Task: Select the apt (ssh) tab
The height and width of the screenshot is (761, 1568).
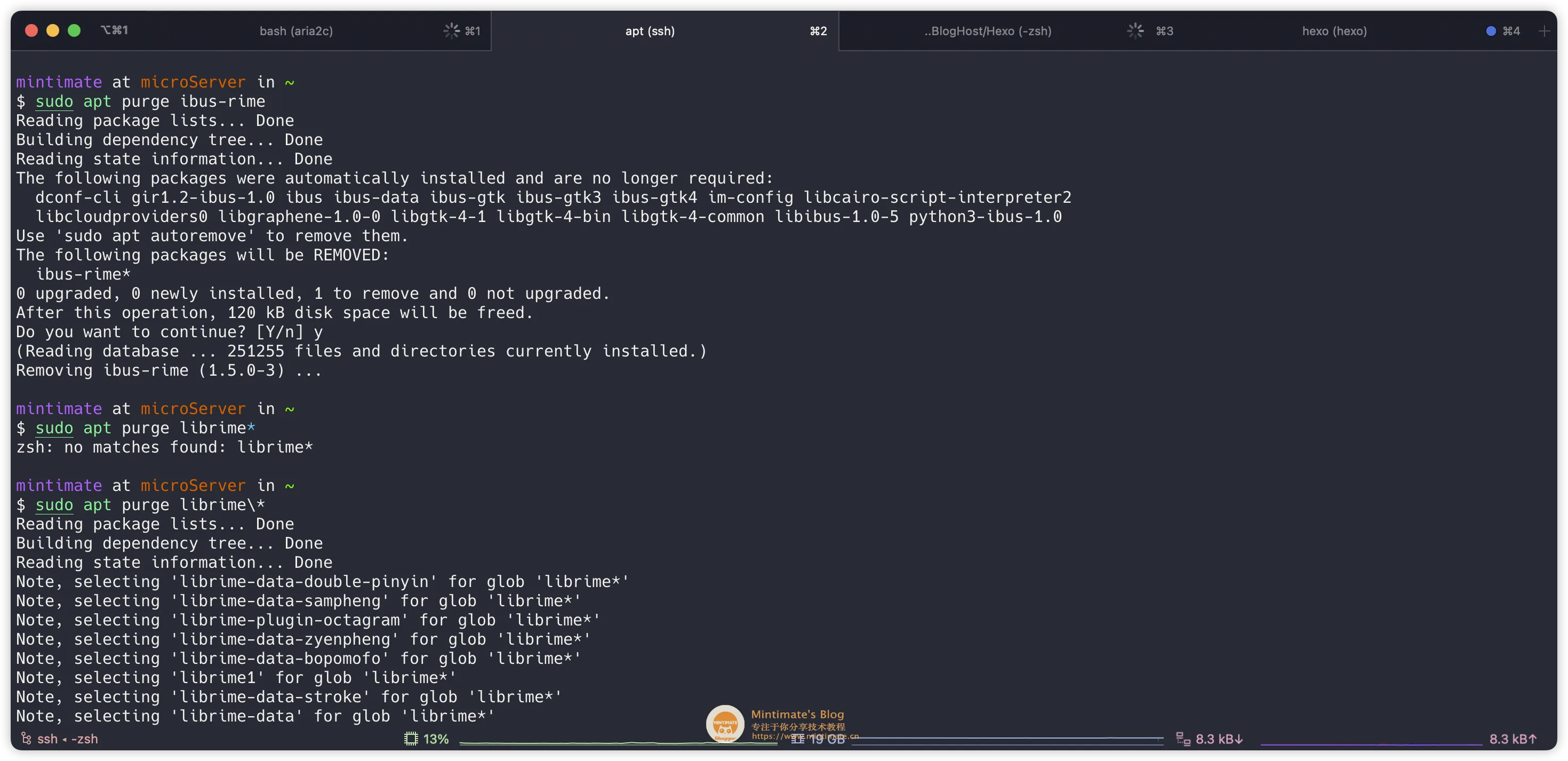Action: coord(650,30)
